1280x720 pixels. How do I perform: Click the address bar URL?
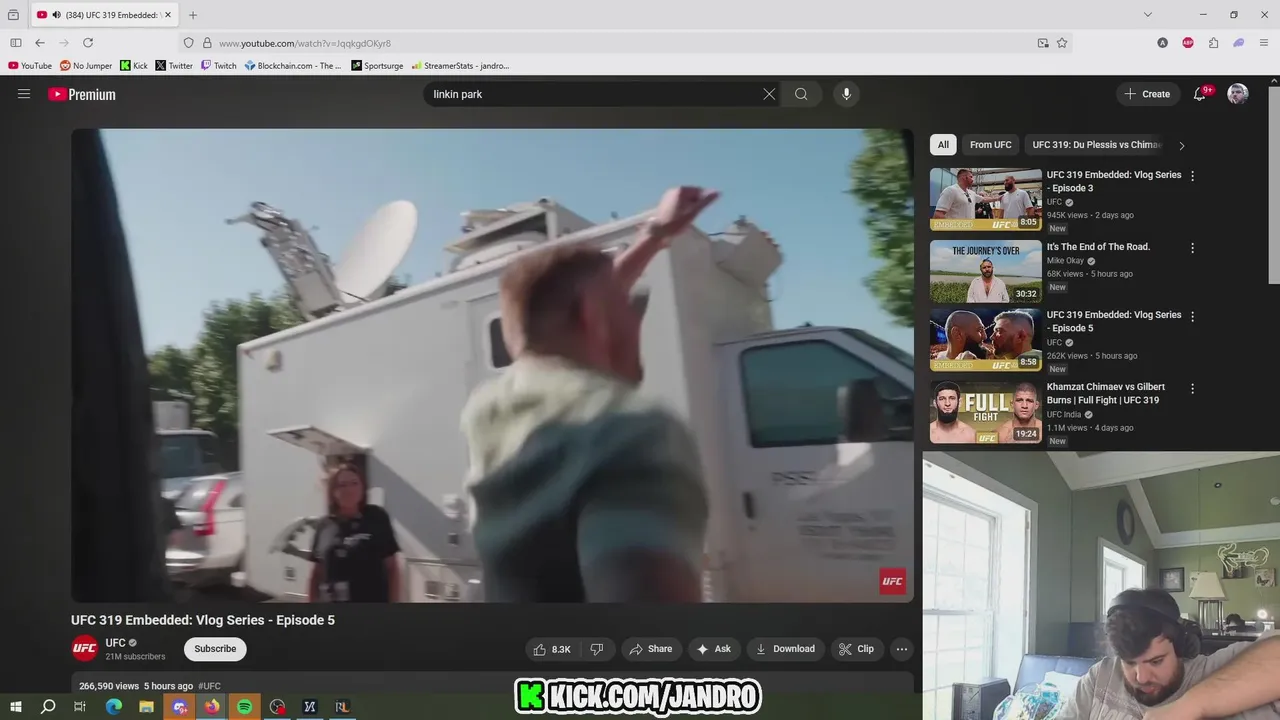tap(305, 43)
